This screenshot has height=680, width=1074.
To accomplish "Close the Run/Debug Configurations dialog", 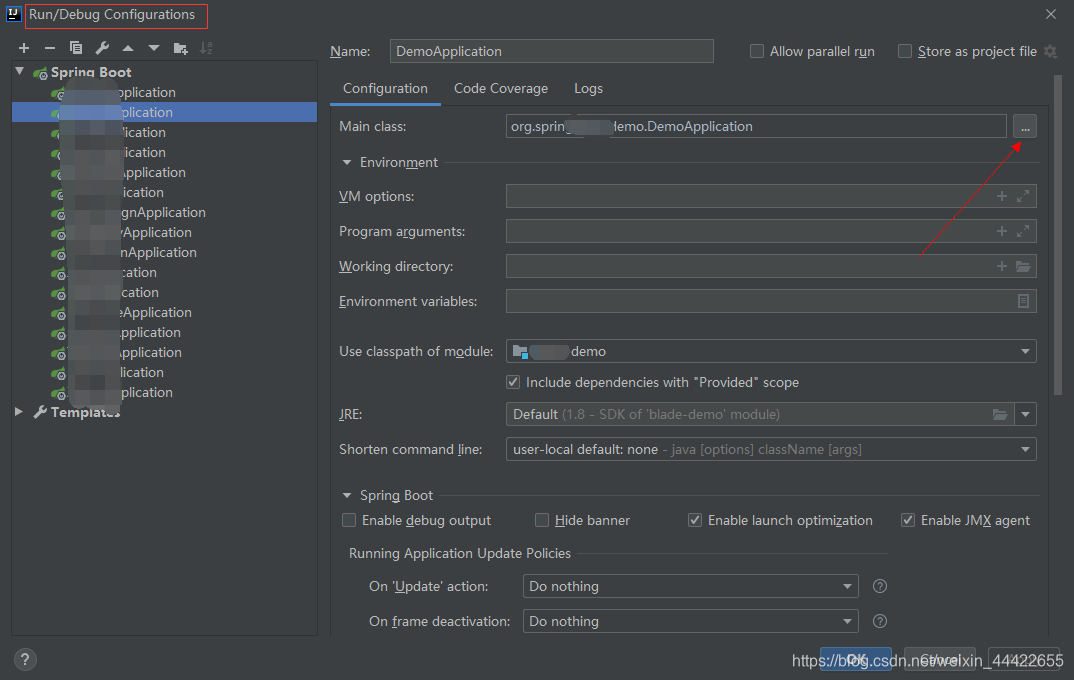I will 1051,14.
